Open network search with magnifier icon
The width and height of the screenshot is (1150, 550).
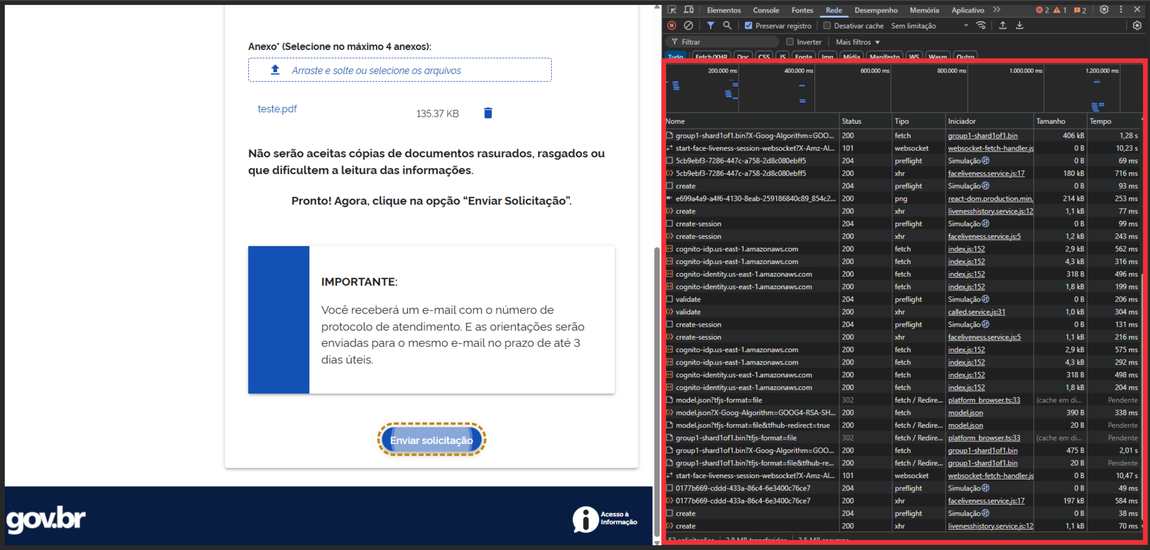point(727,26)
